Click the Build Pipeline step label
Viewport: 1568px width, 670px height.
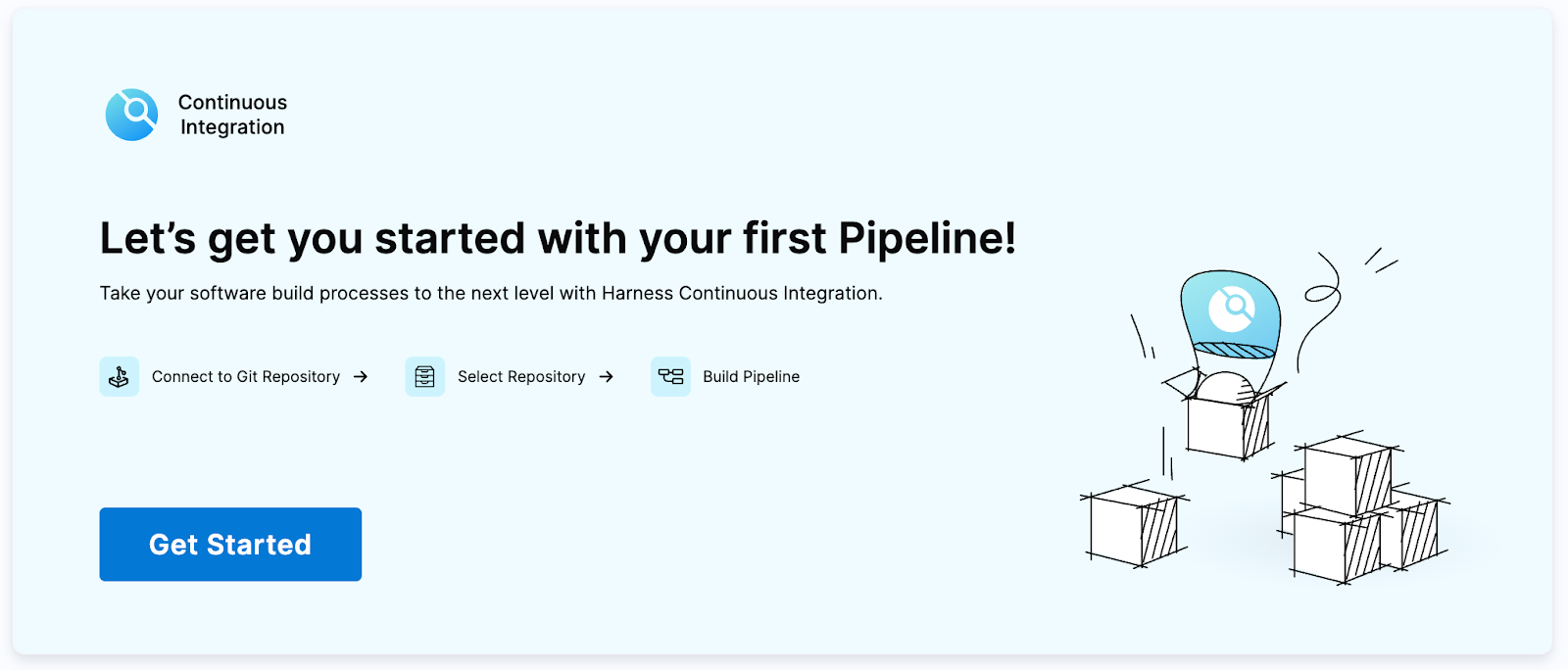pyautogui.click(x=751, y=376)
